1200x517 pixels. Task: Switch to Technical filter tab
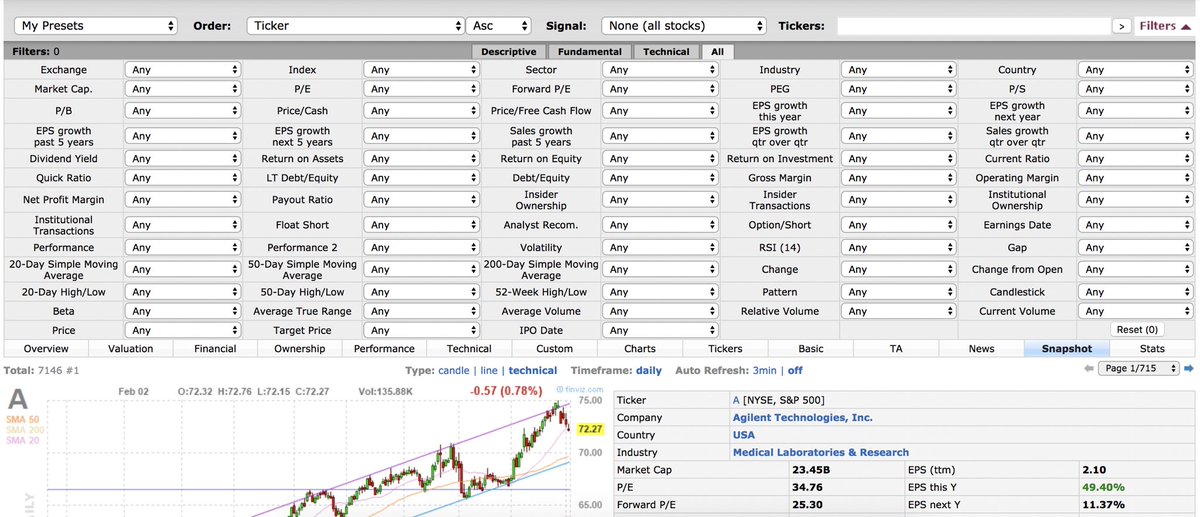pyautogui.click(x=666, y=52)
